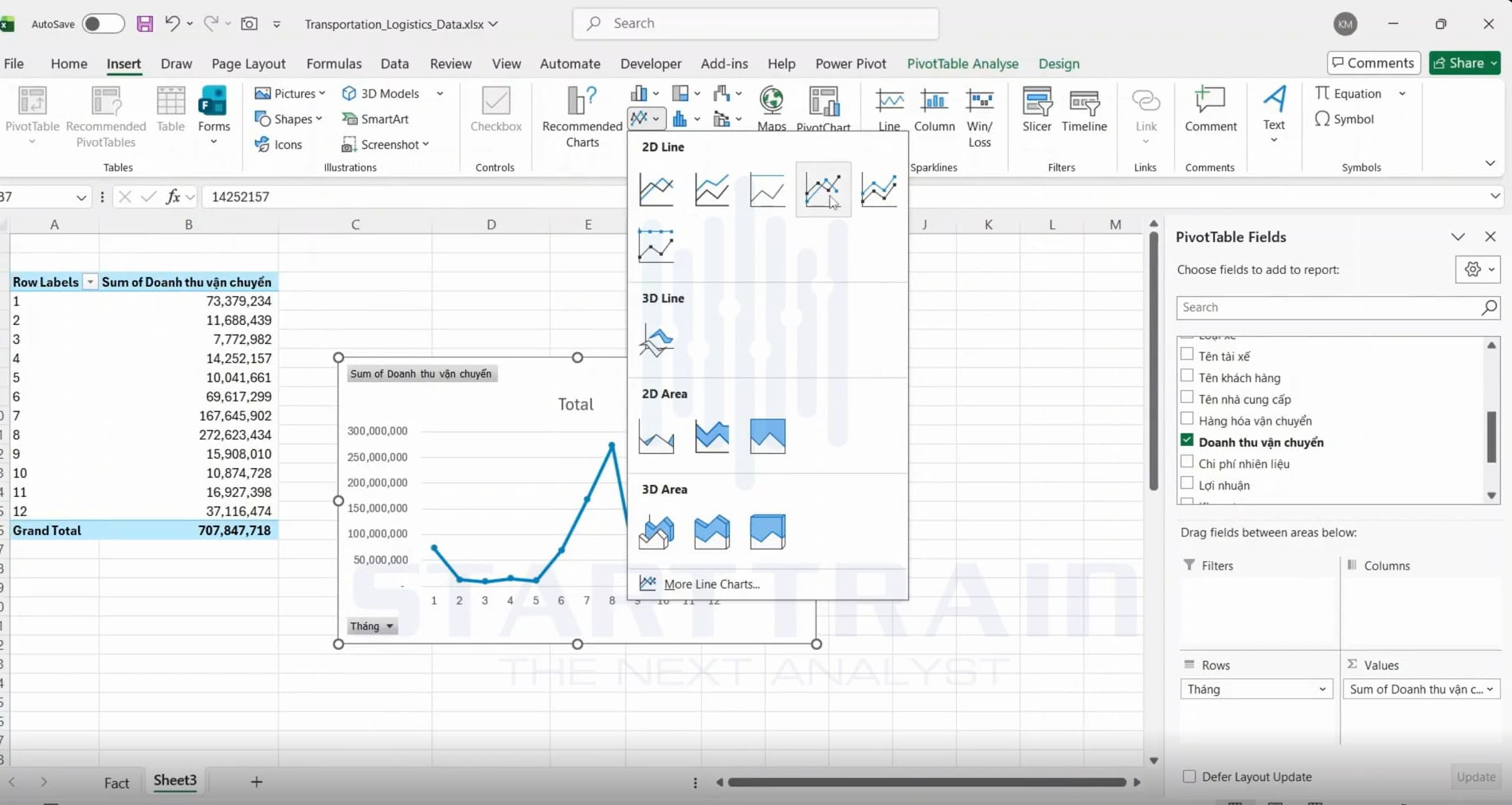Click the Sum of Doanh thu chart field button
The height and width of the screenshot is (805, 1512).
(x=421, y=373)
